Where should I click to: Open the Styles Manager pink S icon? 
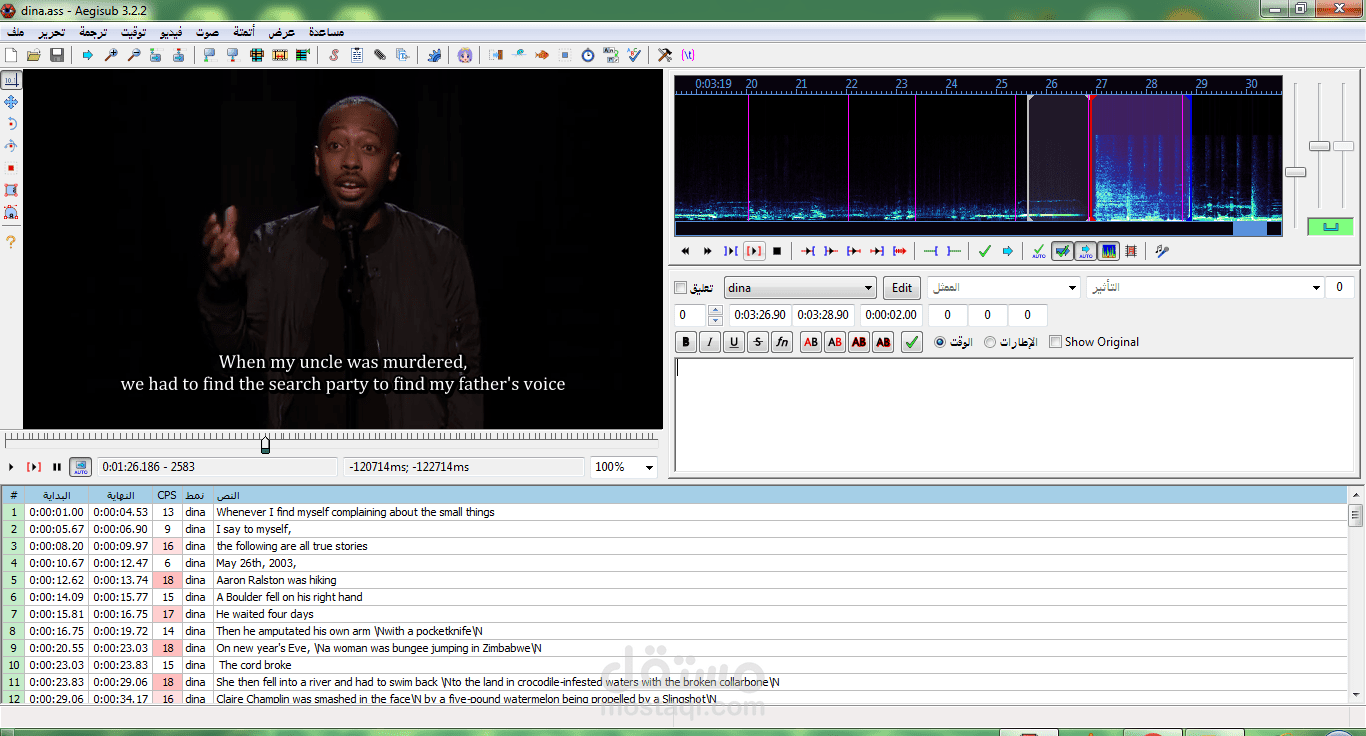coord(334,55)
